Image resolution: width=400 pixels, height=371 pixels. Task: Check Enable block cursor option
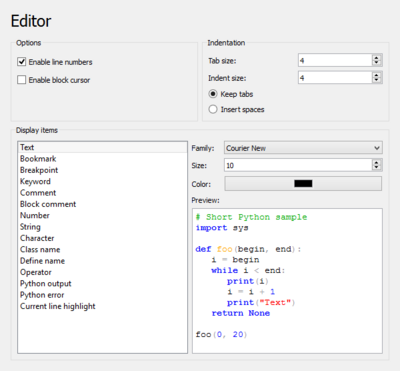[22, 80]
